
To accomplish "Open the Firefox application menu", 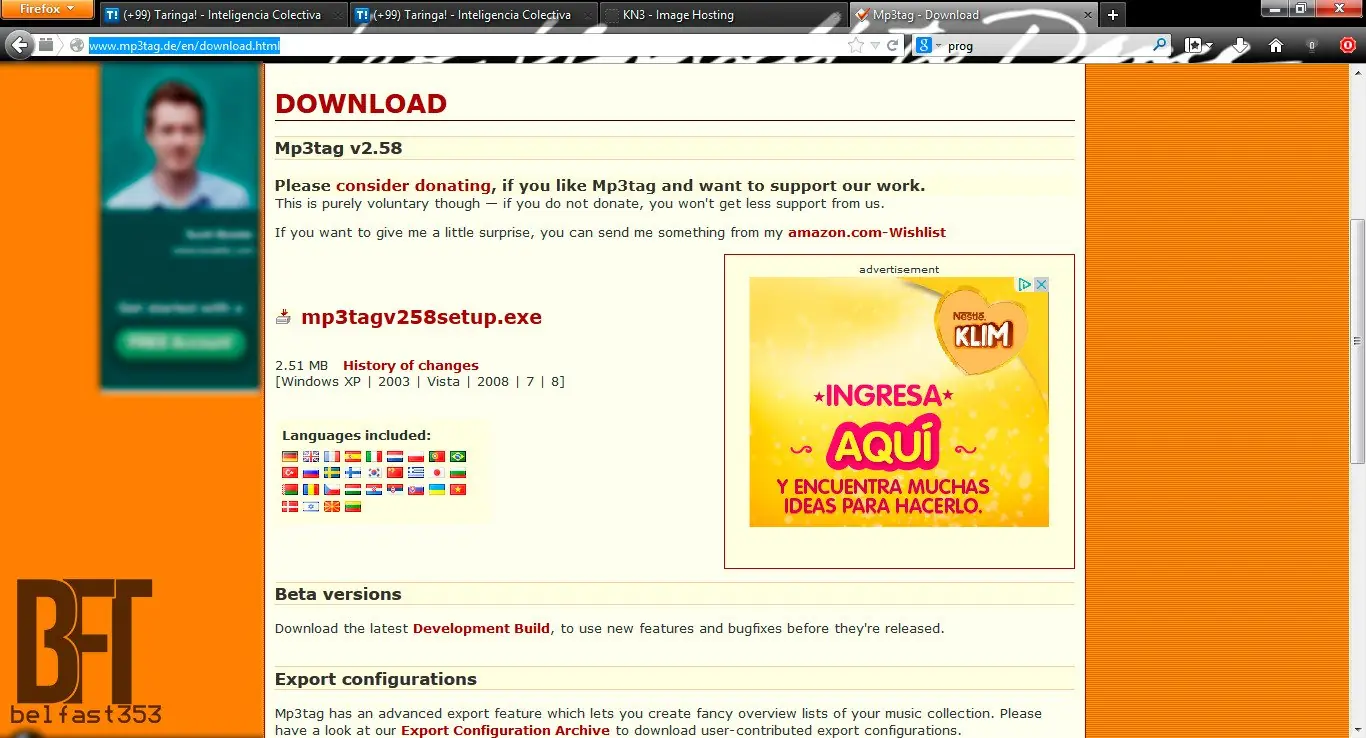I will (x=47, y=10).
